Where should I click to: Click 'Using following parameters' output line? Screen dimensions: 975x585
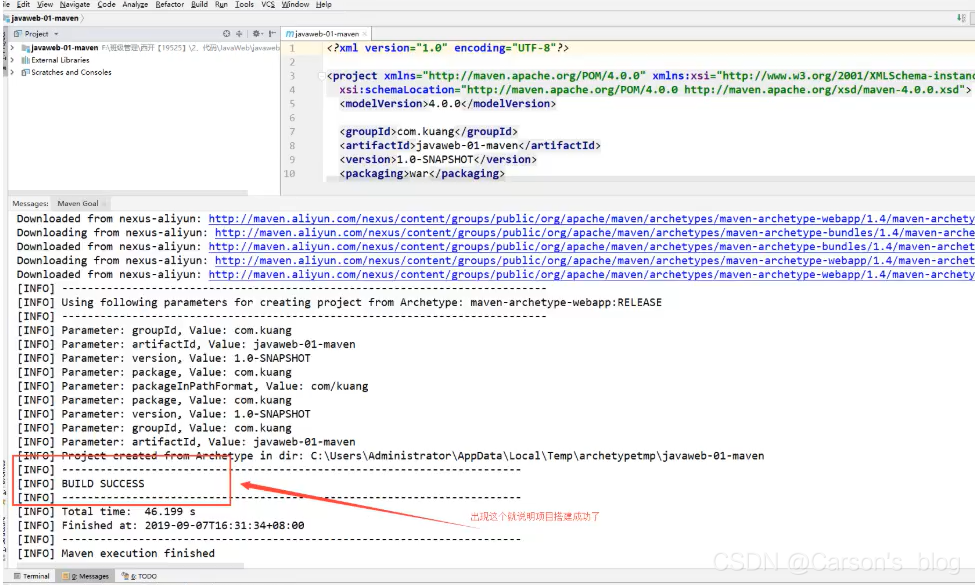(340, 302)
